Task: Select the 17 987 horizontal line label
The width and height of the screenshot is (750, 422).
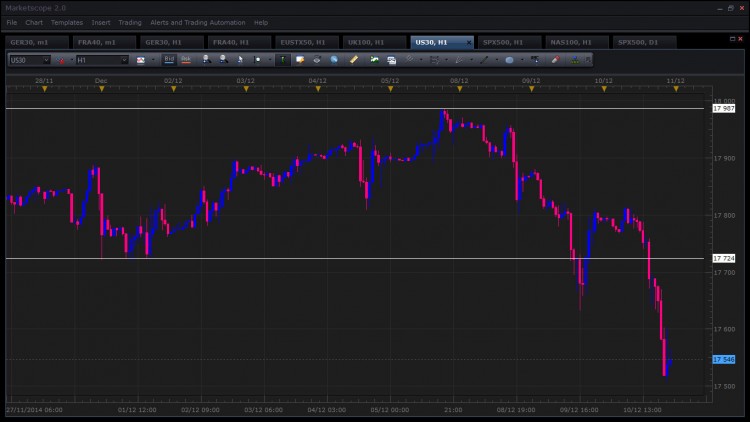Action: [724, 109]
